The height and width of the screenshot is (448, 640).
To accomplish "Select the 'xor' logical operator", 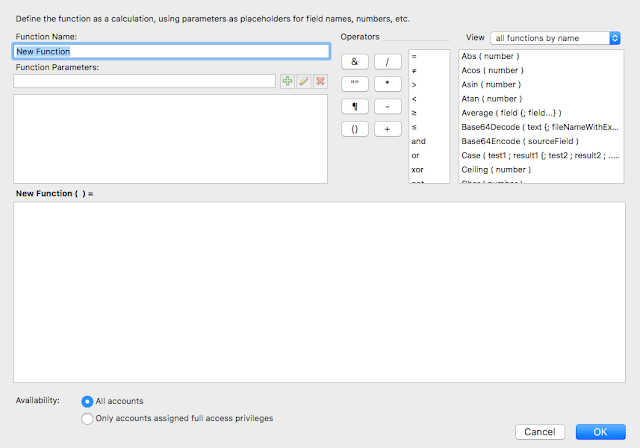I will pos(429,169).
